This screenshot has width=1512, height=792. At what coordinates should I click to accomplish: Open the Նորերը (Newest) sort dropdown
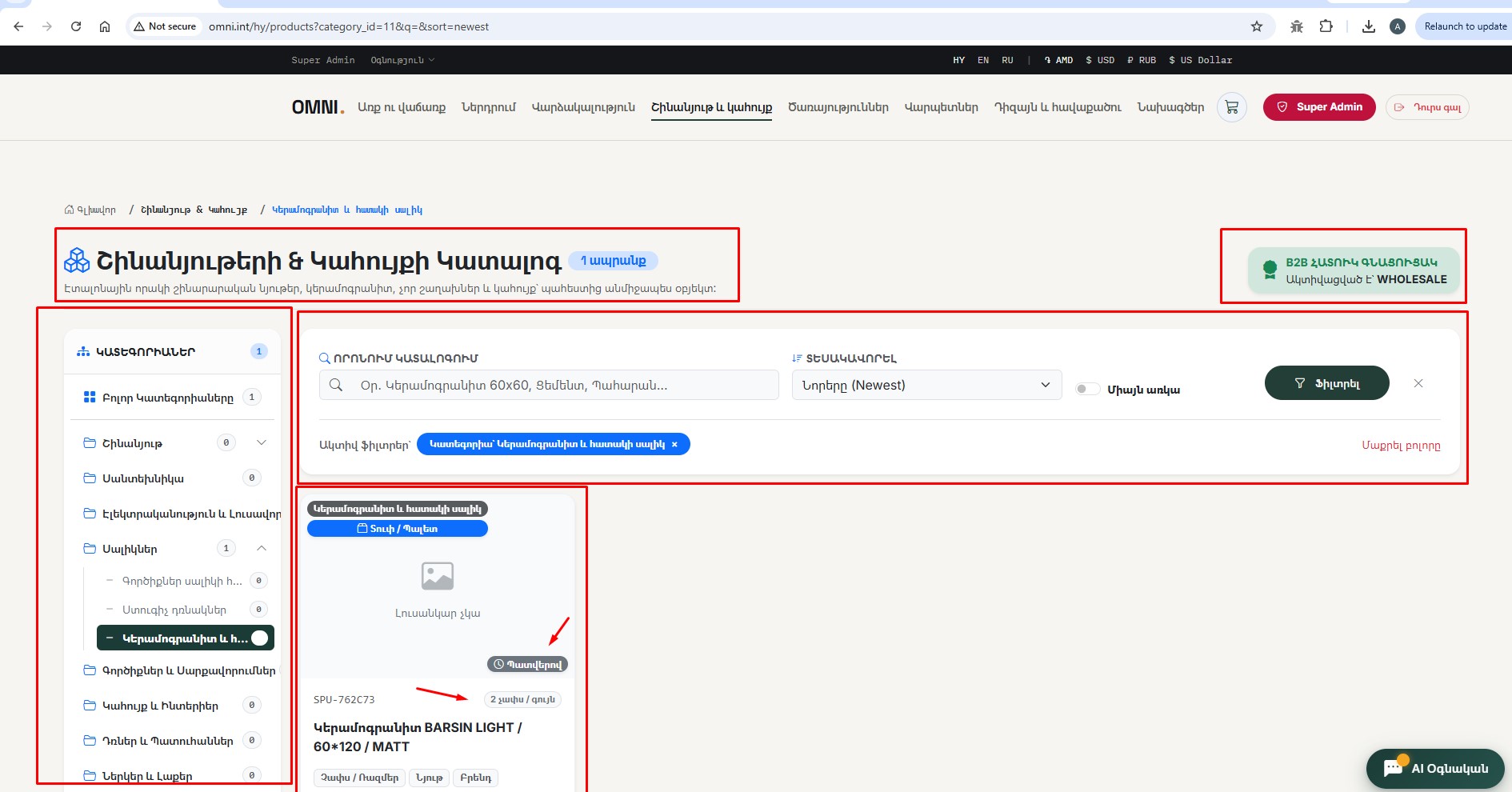click(x=926, y=385)
